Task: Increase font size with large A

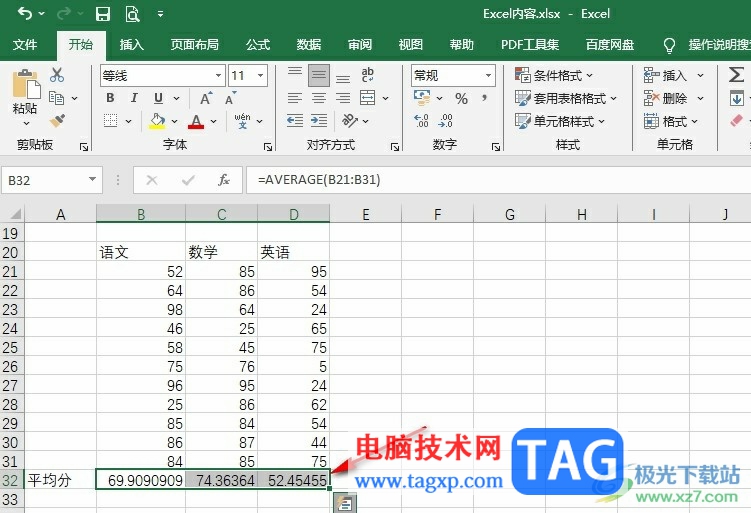Action: coord(206,98)
